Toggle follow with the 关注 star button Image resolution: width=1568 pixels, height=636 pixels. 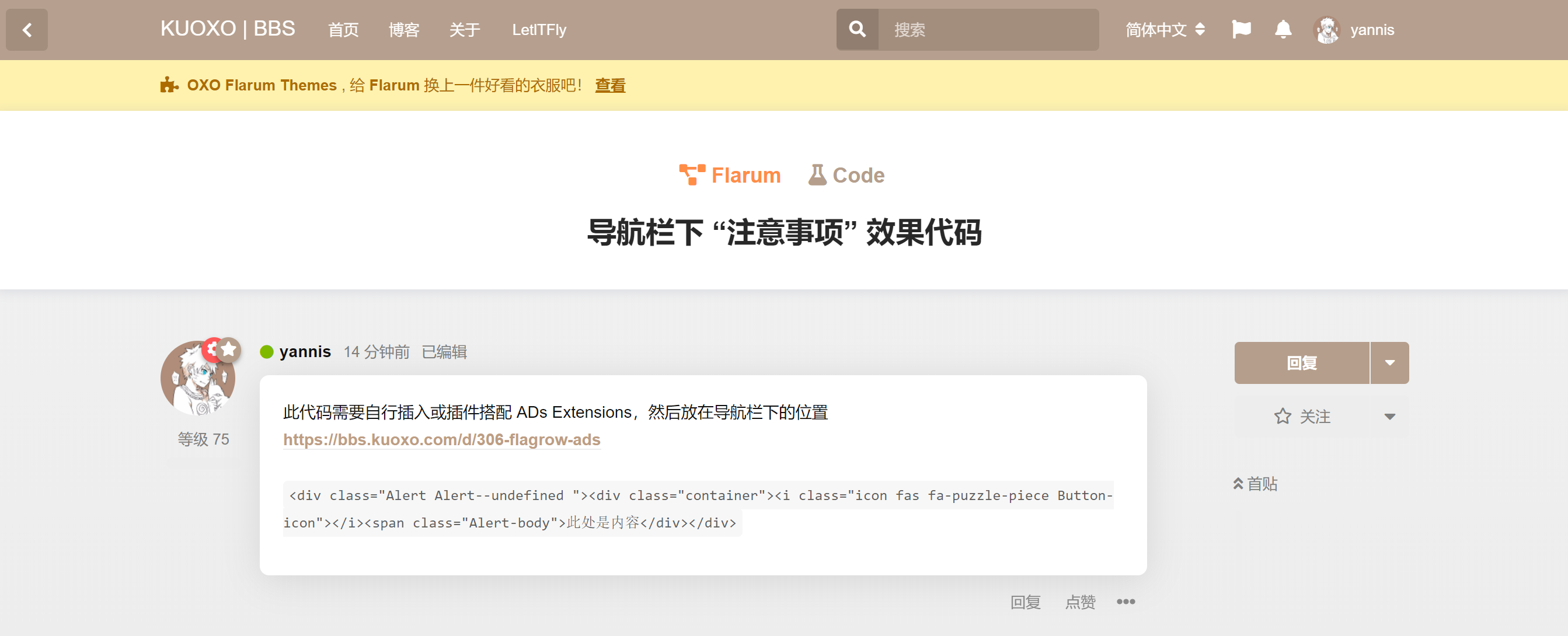click(1301, 416)
